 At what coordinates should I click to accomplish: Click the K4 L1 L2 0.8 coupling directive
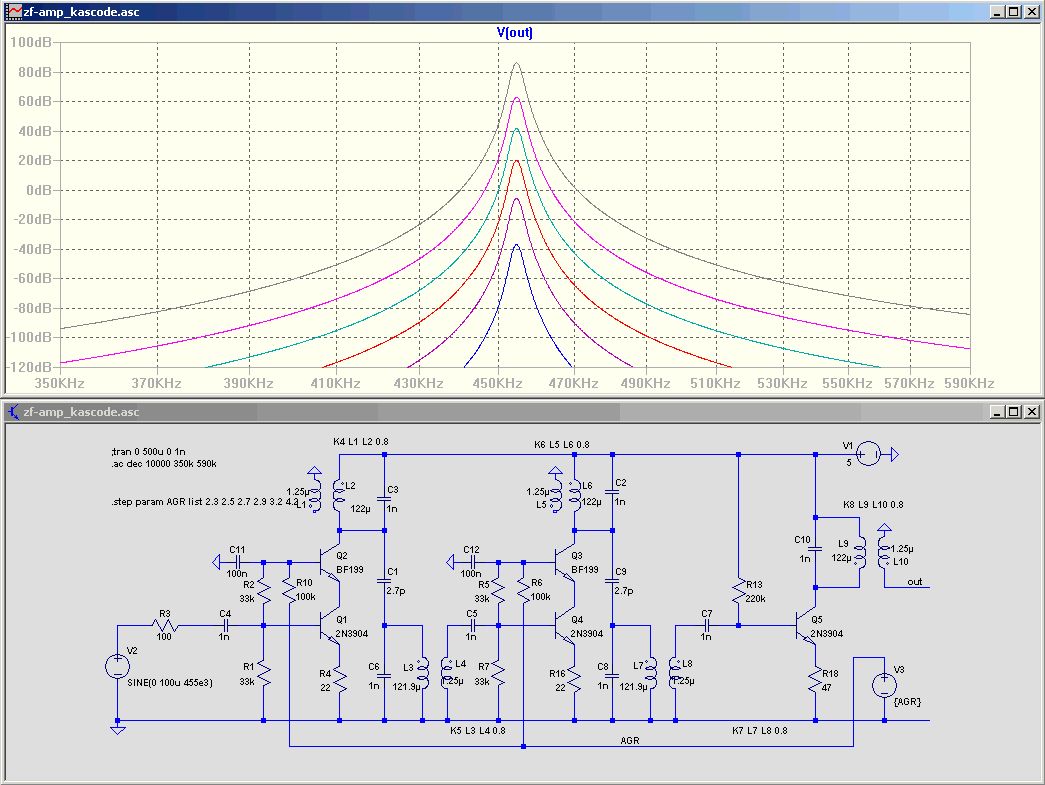(361, 441)
